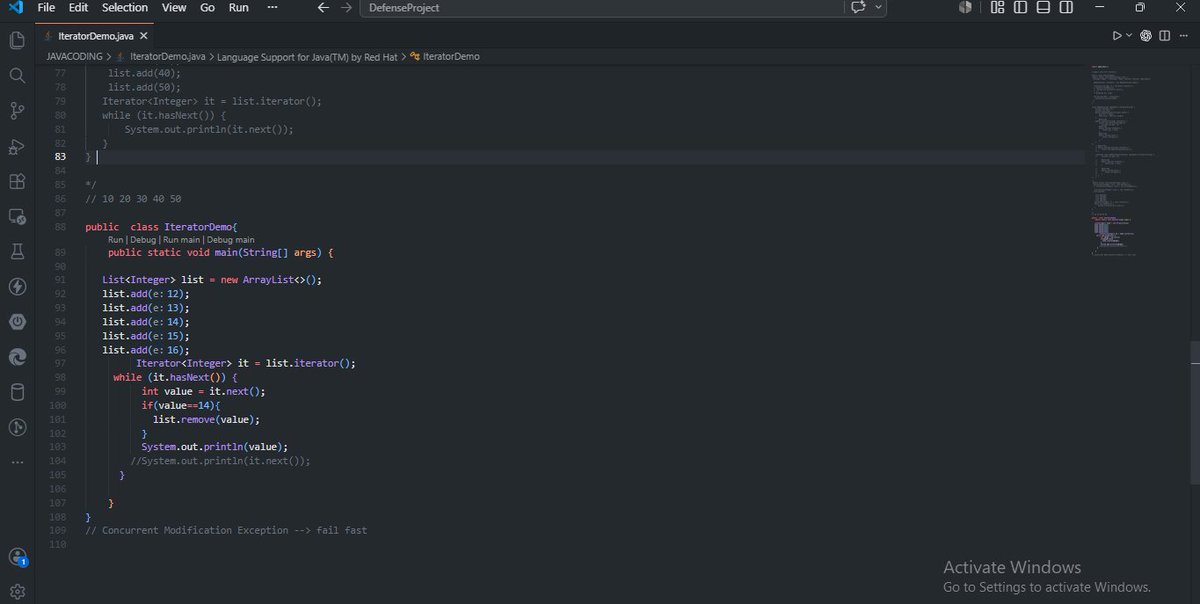Open the File menu
The height and width of the screenshot is (604, 1200).
[46, 7]
